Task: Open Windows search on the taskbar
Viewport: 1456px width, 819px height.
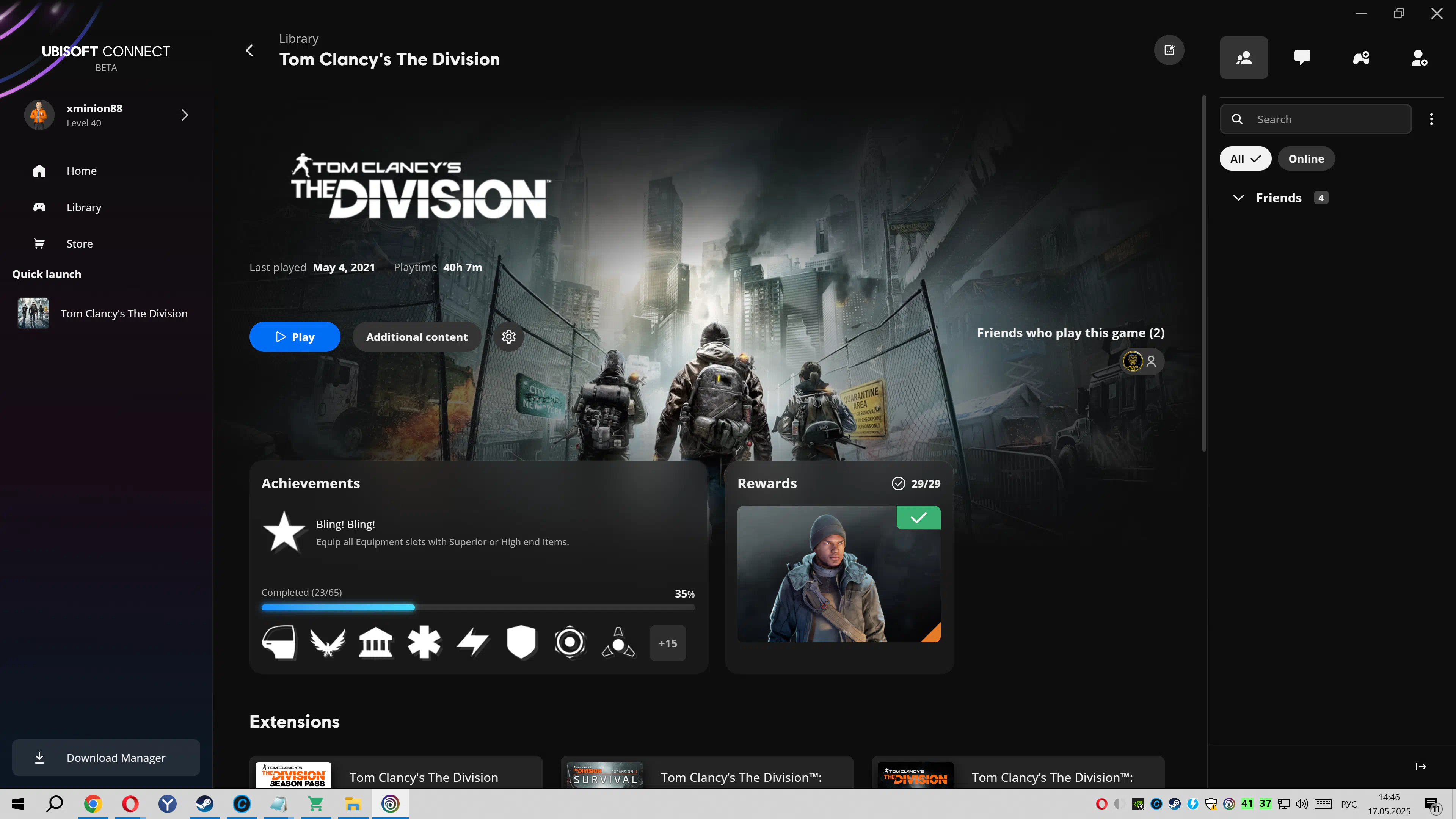Action: [x=55, y=804]
